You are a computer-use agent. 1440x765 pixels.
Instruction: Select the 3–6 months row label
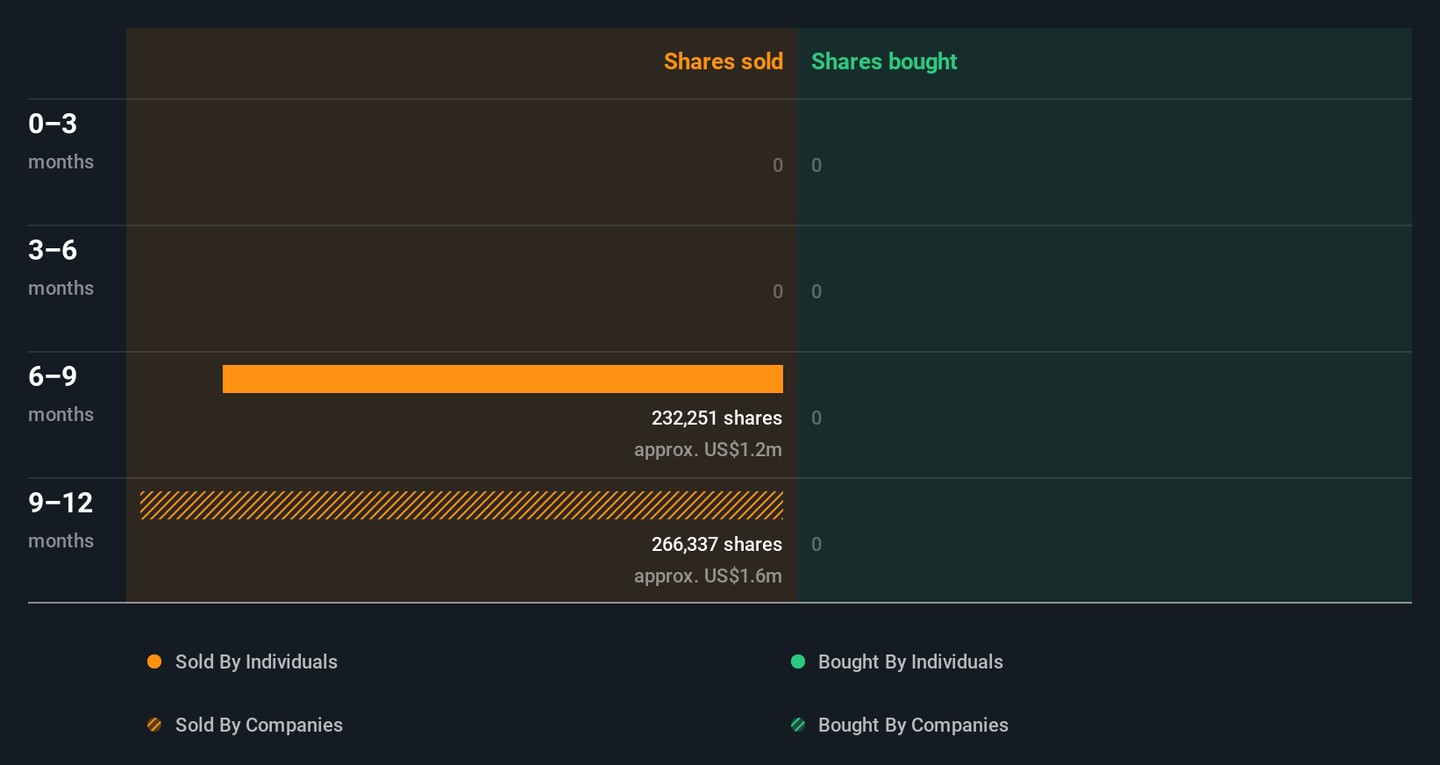[60, 266]
